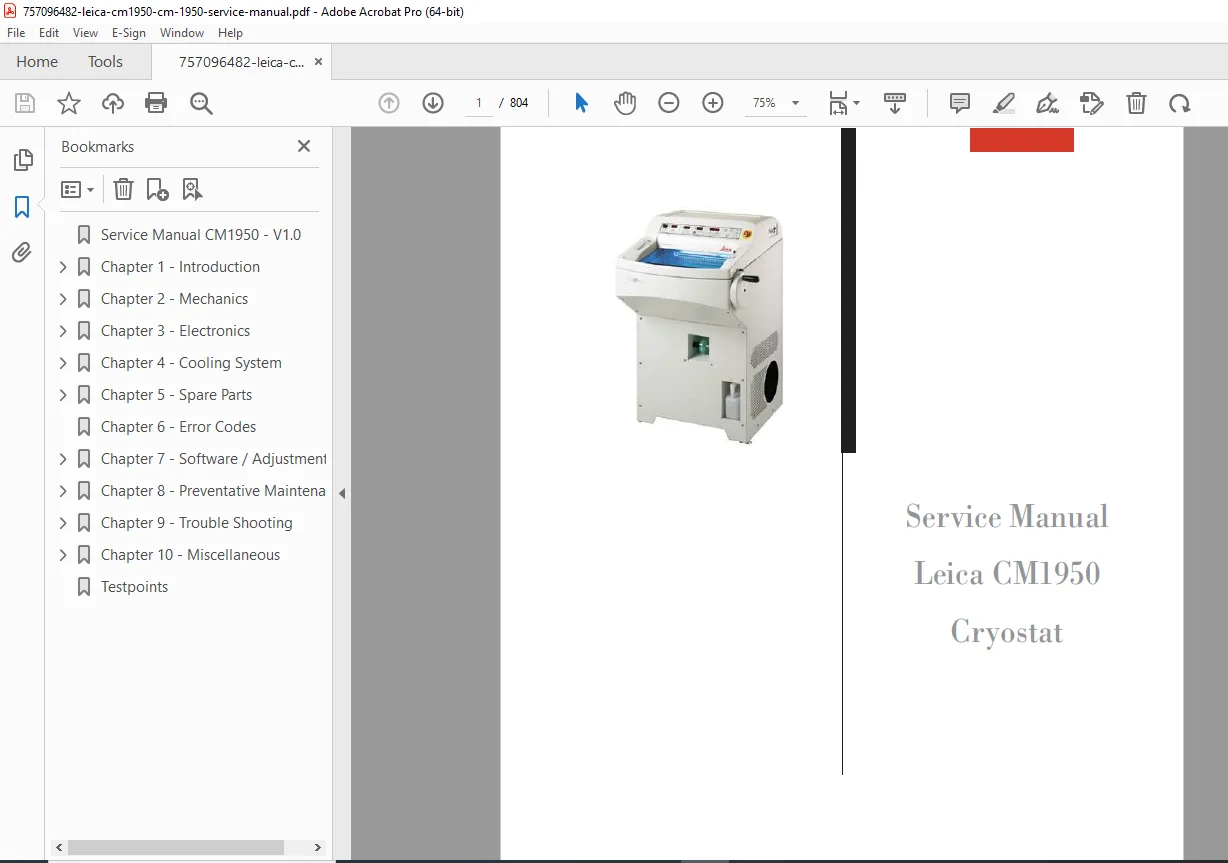Select the highlighter pen tool
The height and width of the screenshot is (863, 1228).
[x=1004, y=103]
